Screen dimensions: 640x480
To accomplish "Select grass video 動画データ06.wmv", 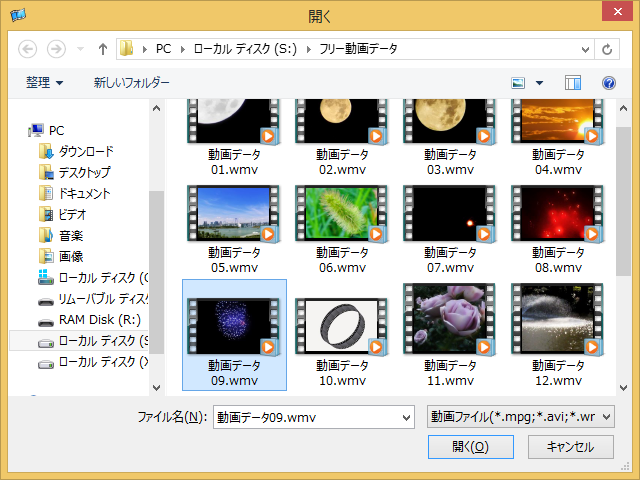I will [x=342, y=229].
